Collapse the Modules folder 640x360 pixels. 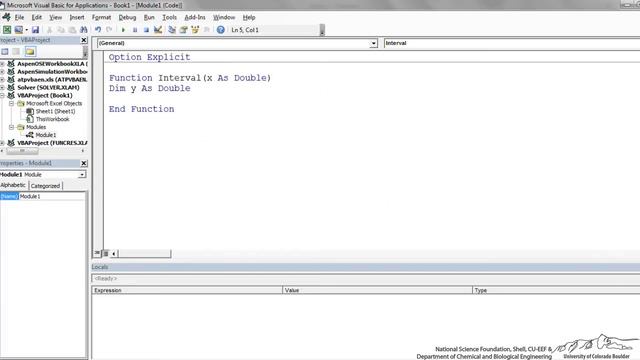12,127
